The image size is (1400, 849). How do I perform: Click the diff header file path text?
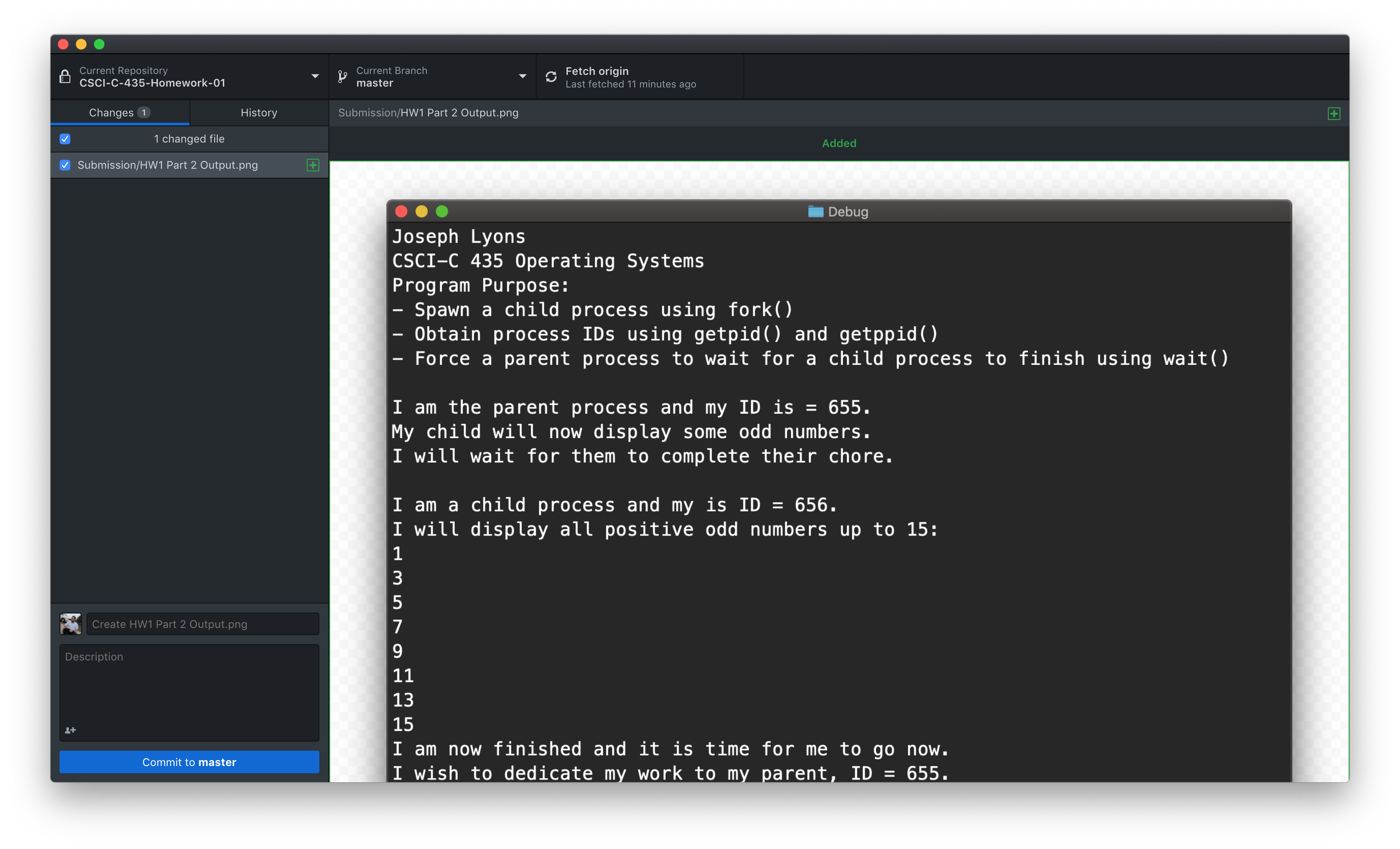tap(428, 112)
